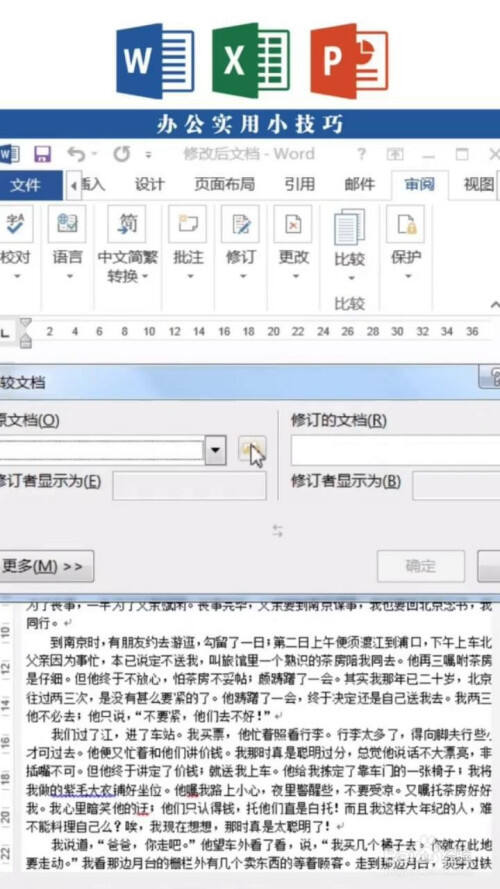Switch to the 设计 tab

click(x=150, y=184)
